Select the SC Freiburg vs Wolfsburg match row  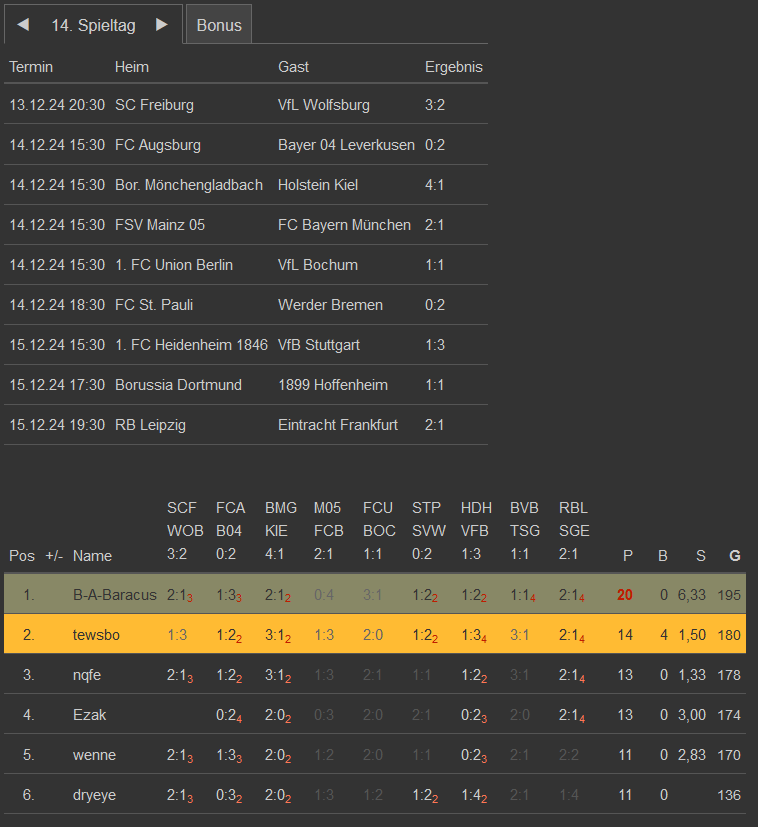point(245,105)
